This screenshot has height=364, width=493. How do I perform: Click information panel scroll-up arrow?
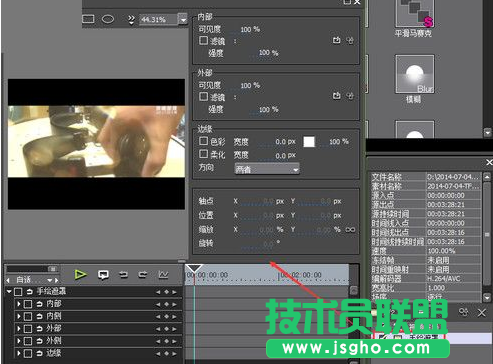pyautogui.click(x=487, y=176)
